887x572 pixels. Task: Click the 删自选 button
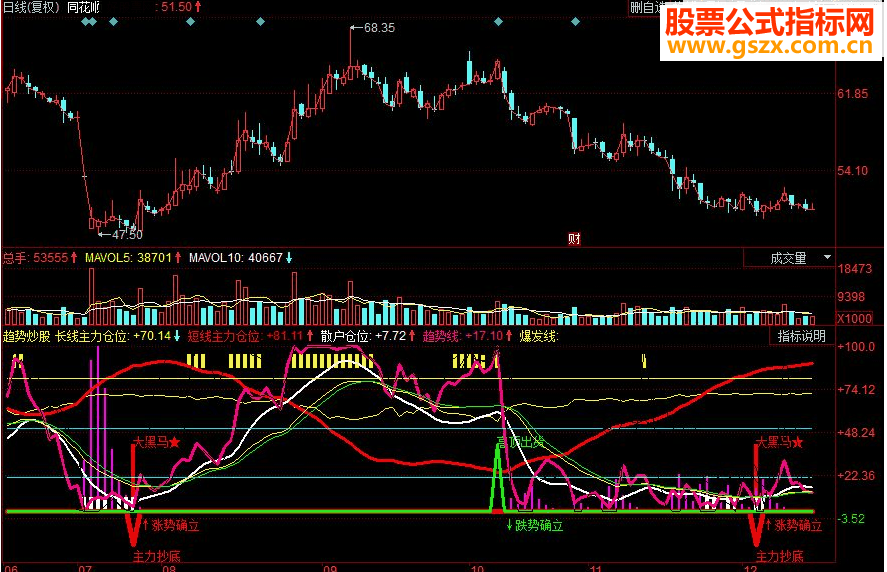pyautogui.click(x=646, y=7)
